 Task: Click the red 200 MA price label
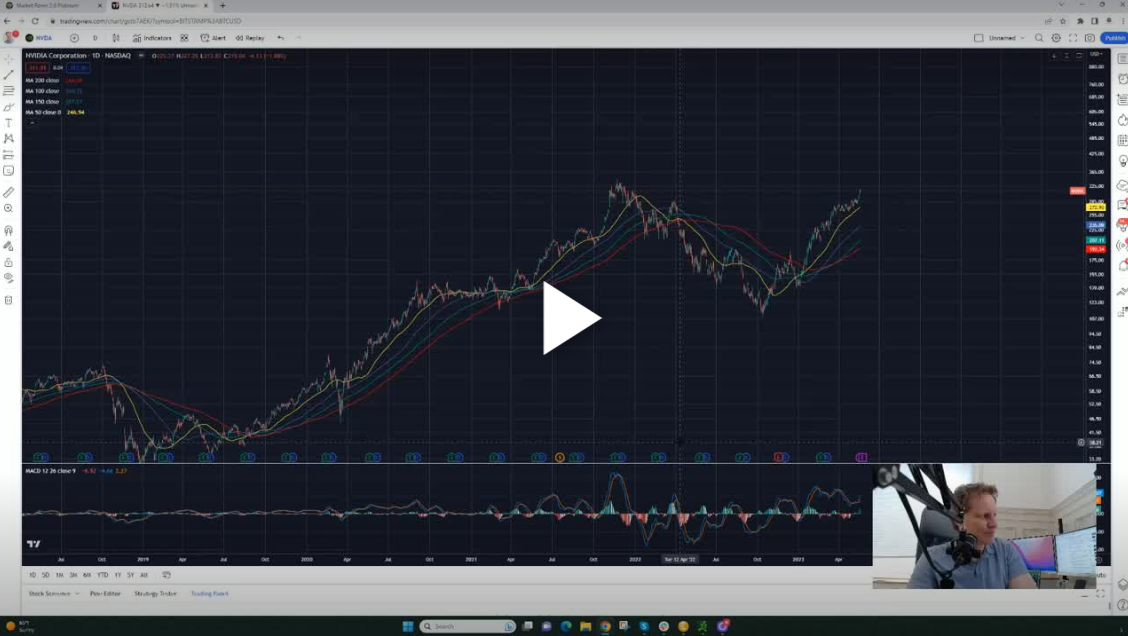pyautogui.click(x=1096, y=249)
